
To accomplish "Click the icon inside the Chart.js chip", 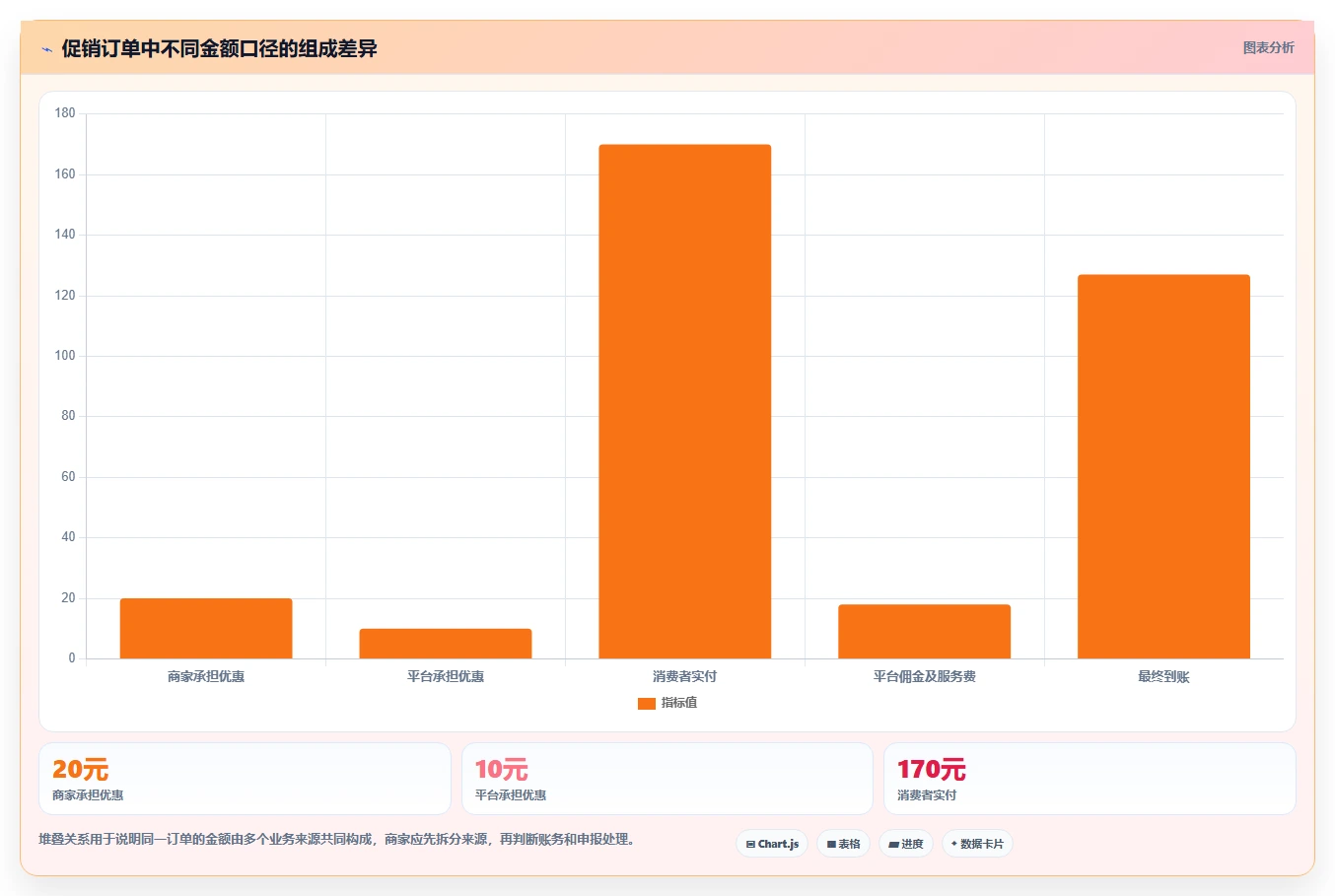I will [750, 845].
